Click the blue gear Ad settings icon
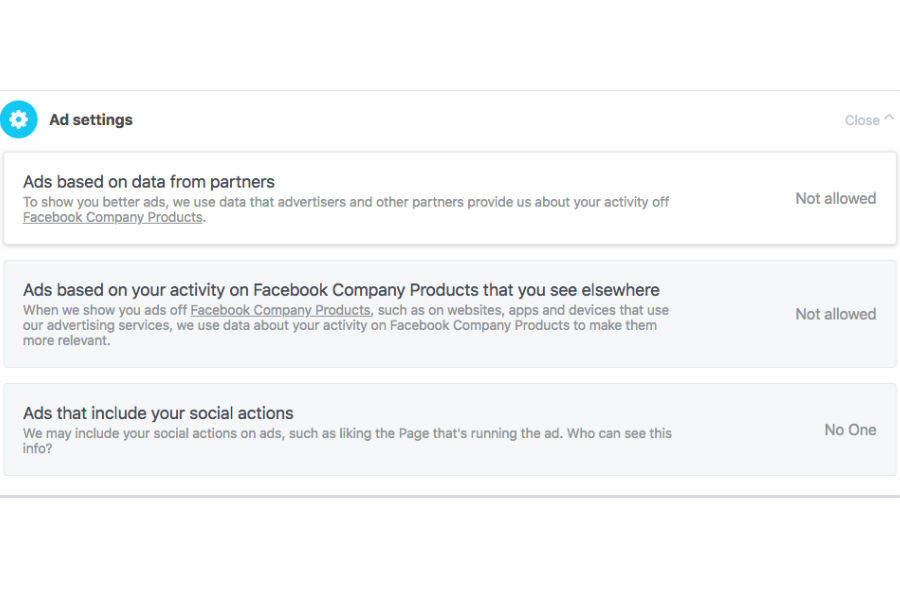The height and width of the screenshot is (600, 900). [x=19, y=120]
